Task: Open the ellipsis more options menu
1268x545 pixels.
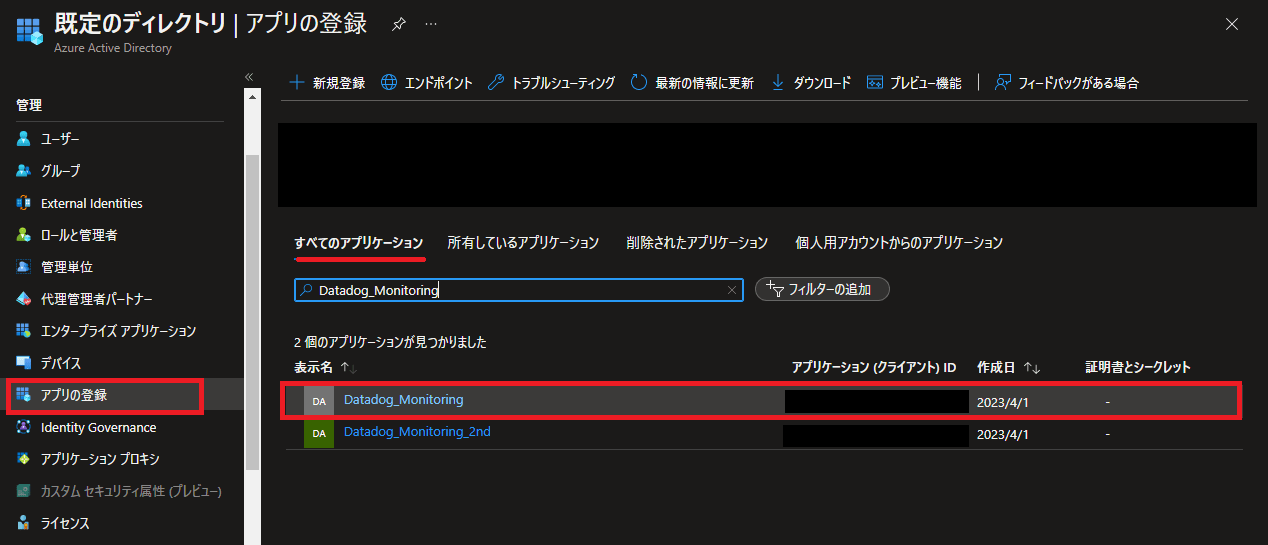Action: 431,24
